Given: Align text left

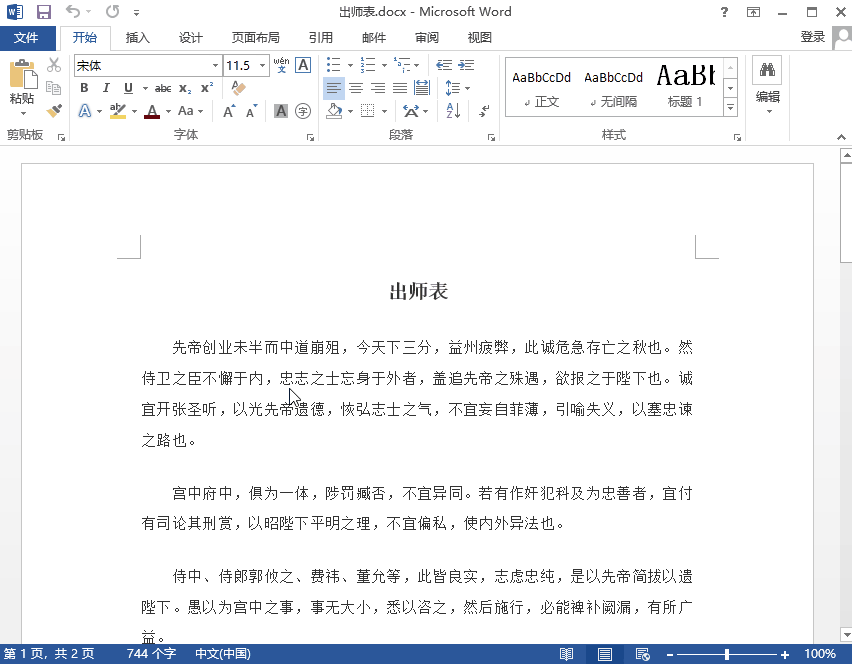Looking at the screenshot, I should 334,87.
